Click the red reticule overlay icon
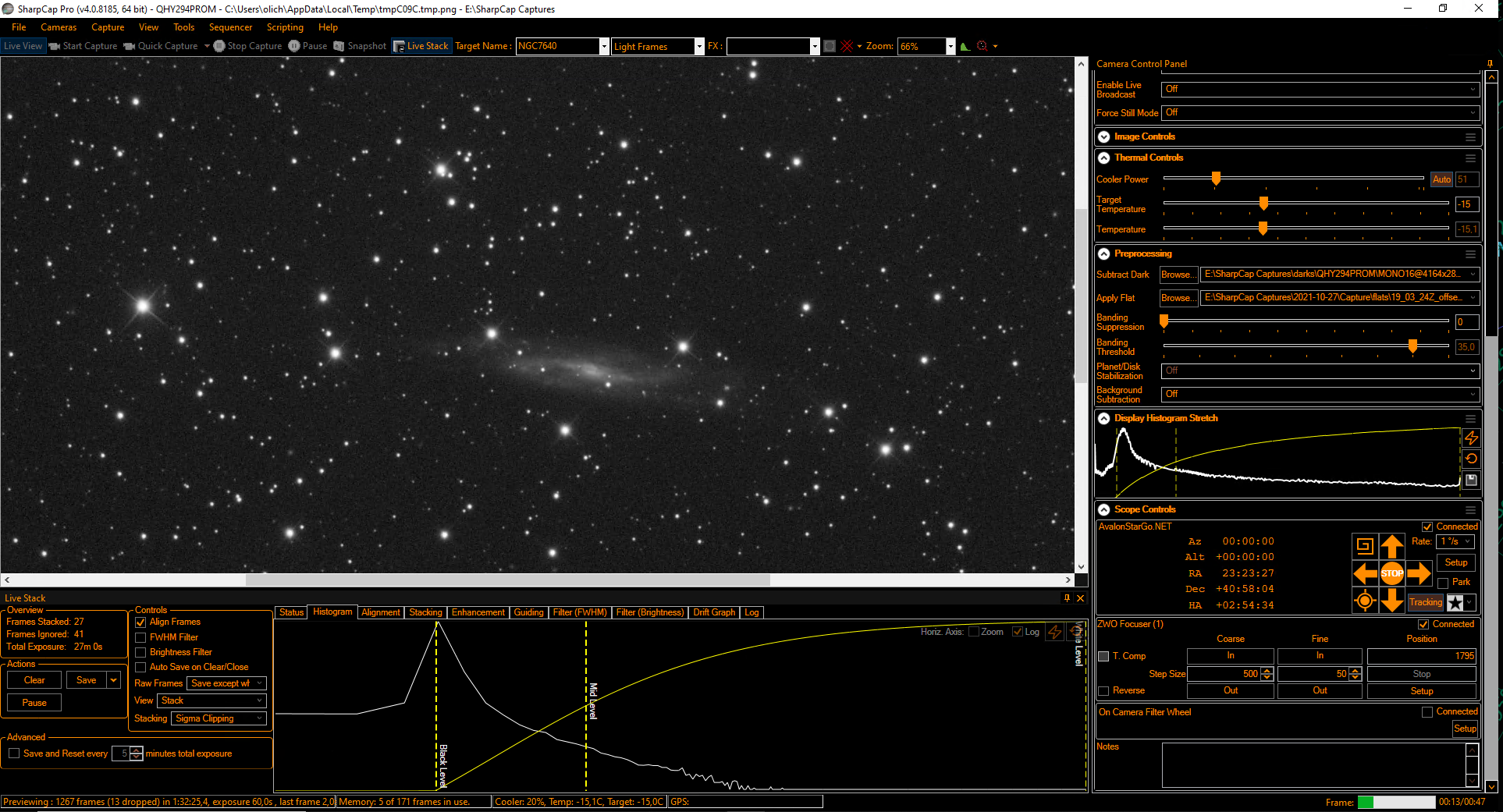The height and width of the screenshot is (812, 1503). coord(847,46)
